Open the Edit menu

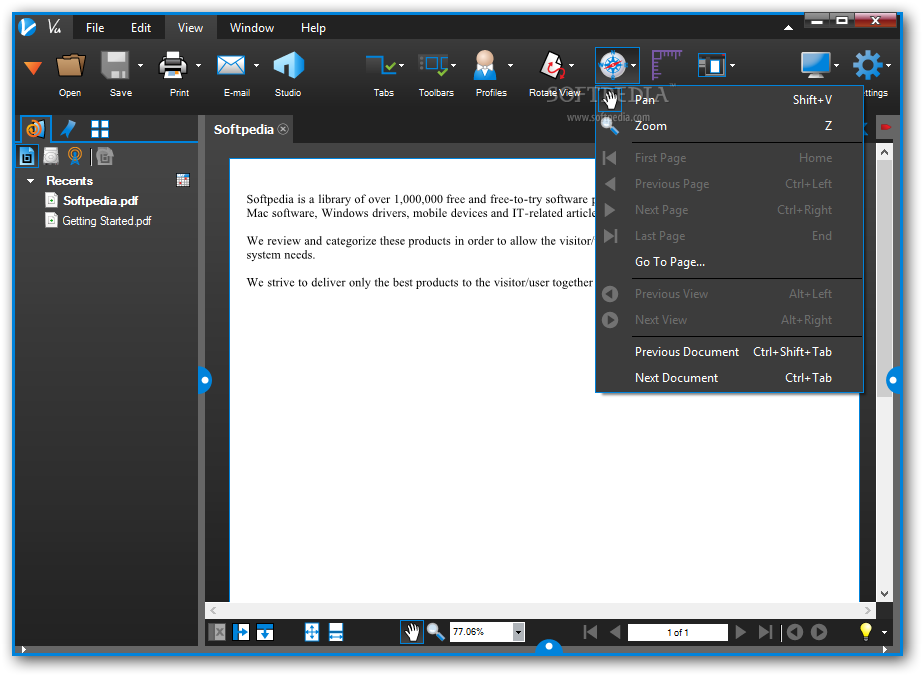[x=141, y=28]
